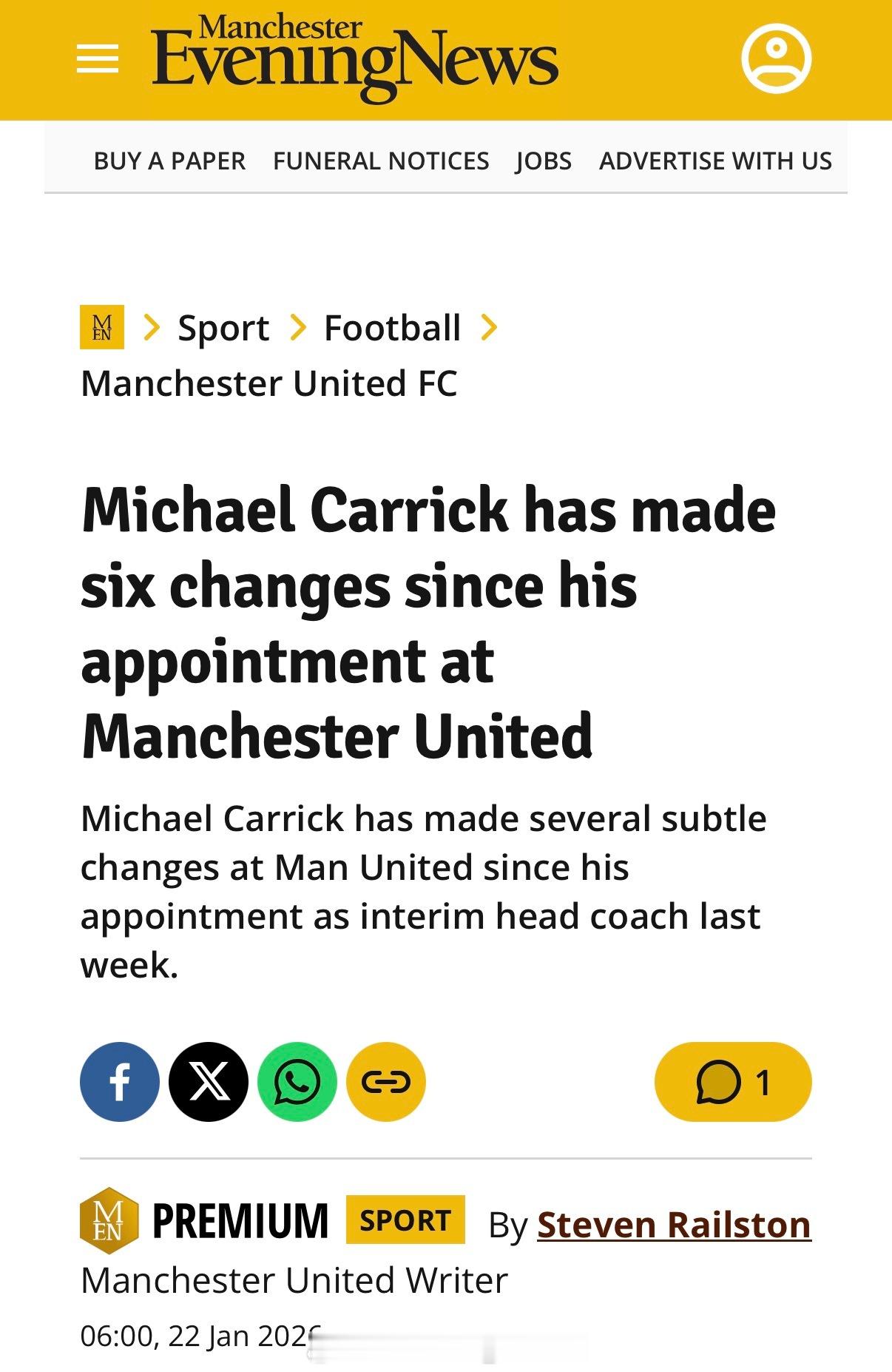The height and width of the screenshot is (1372, 892).
Task: Share article via WhatsApp
Action: pos(297,1082)
